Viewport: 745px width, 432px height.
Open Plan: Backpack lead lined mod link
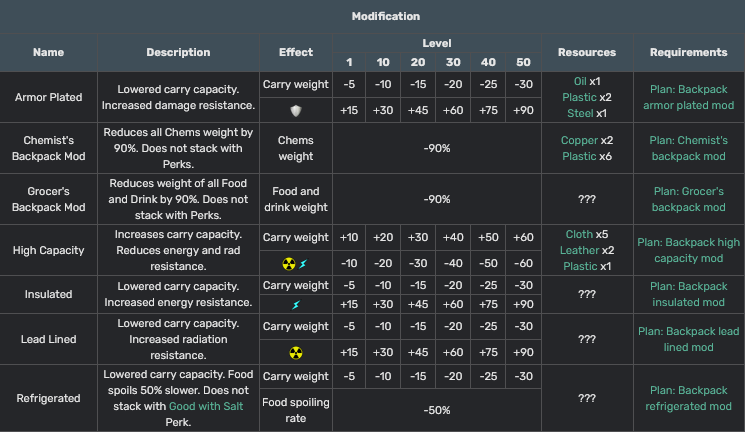pyautogui.click(x=688, y=339)
